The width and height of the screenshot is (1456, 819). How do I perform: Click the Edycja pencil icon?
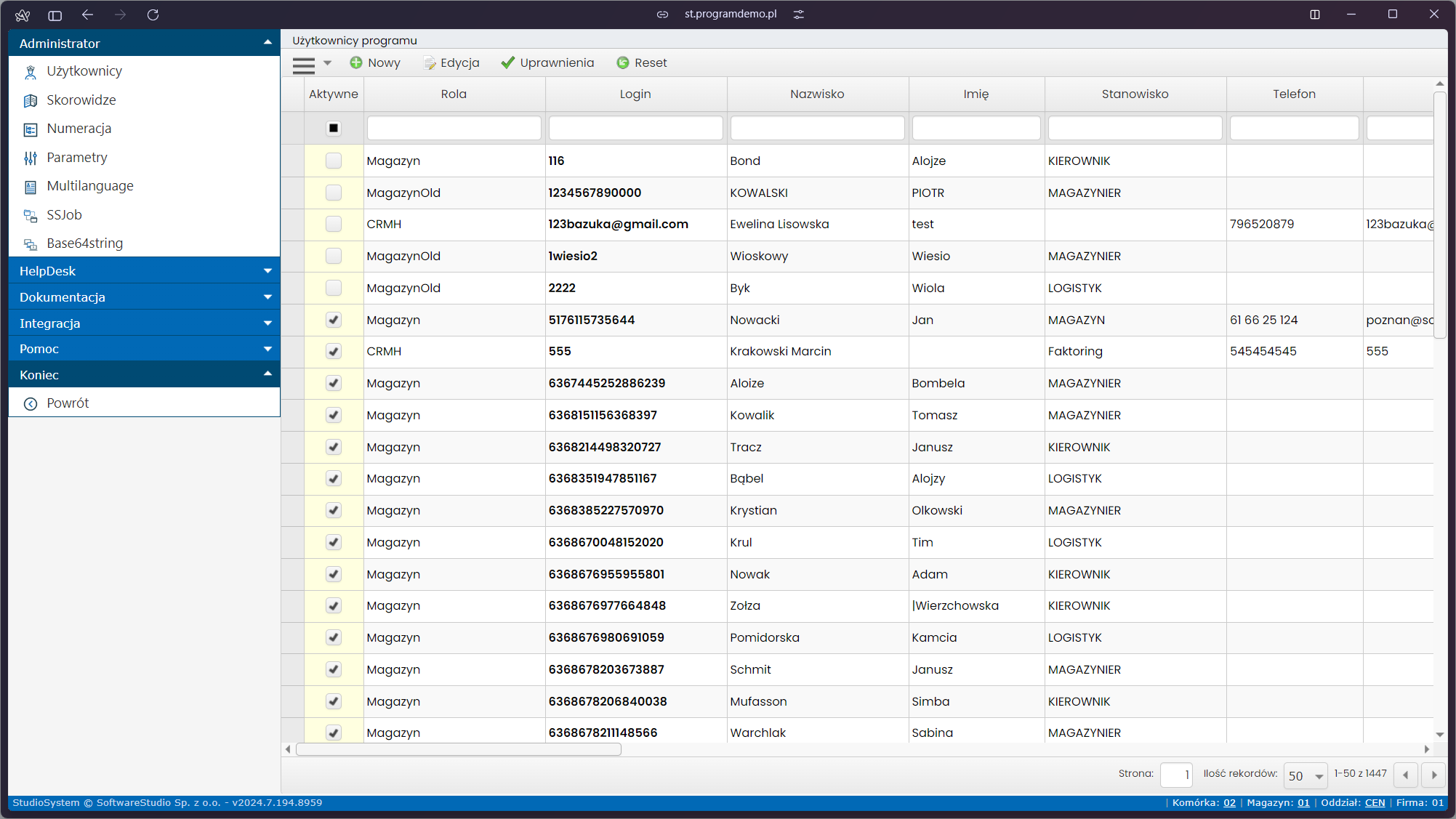click(430, 63)
